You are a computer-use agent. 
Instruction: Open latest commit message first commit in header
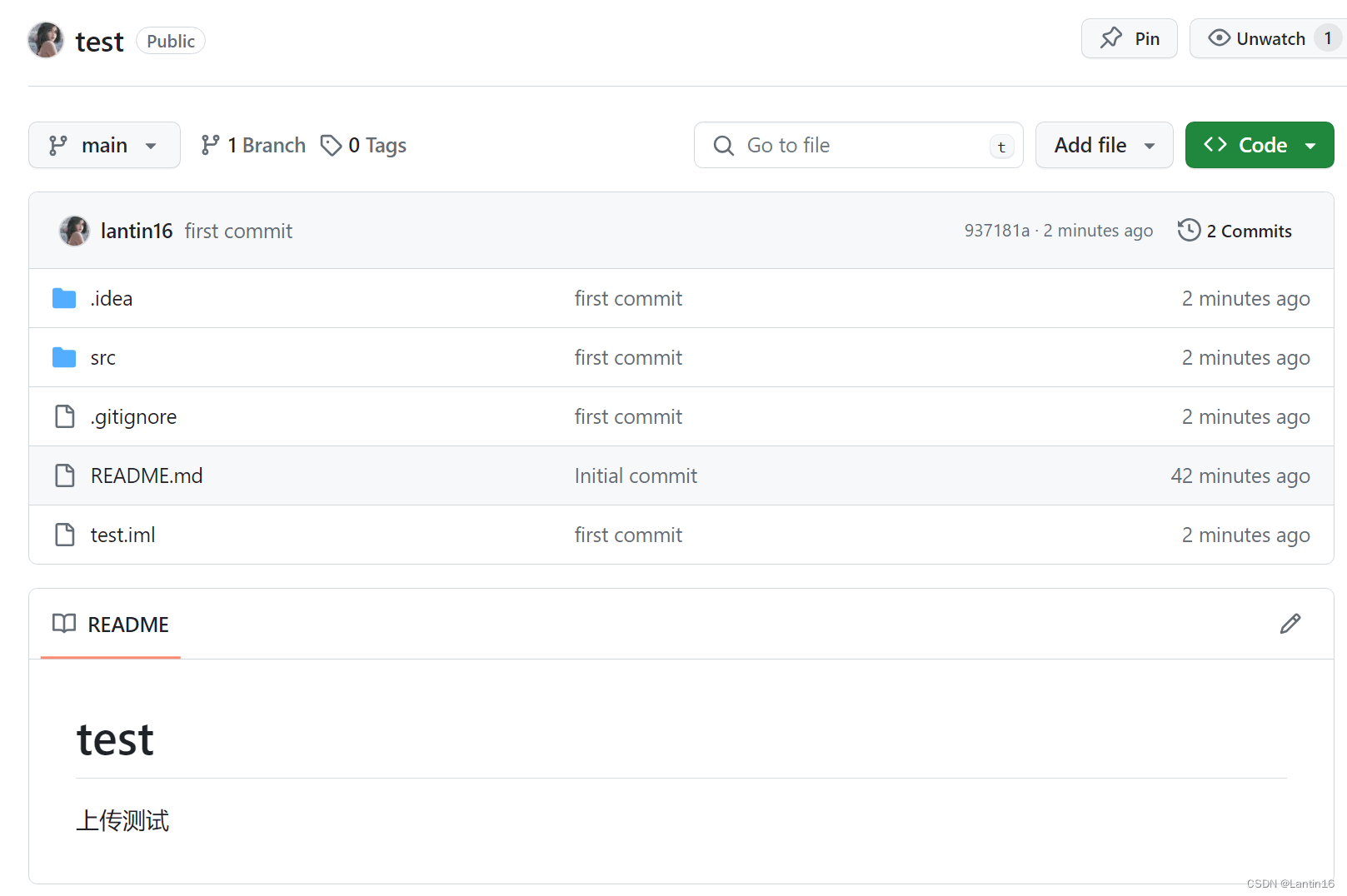click(238, 231)
